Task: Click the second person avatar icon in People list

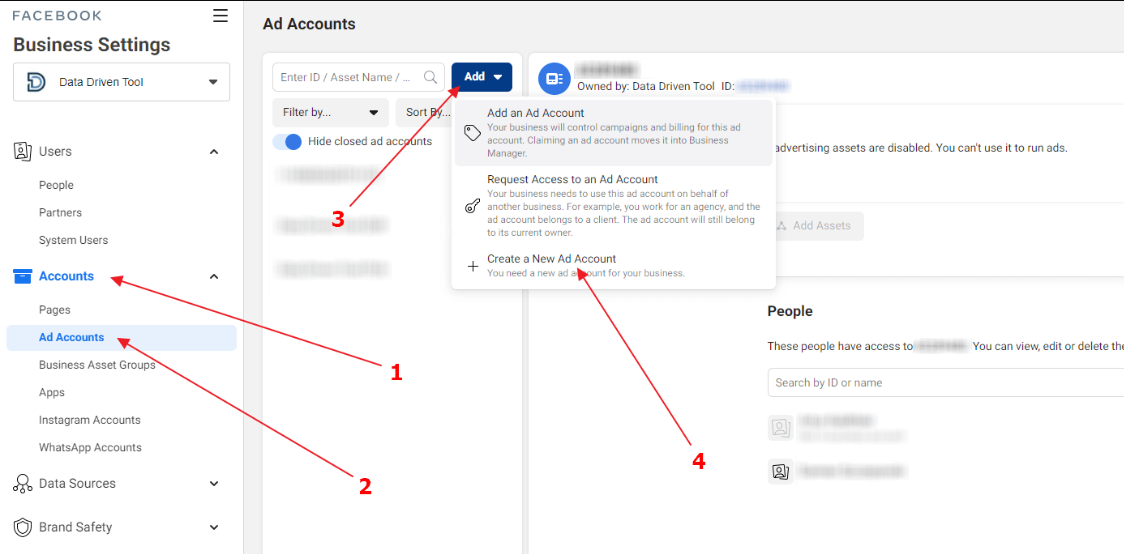Action: [x=781, y=472]
